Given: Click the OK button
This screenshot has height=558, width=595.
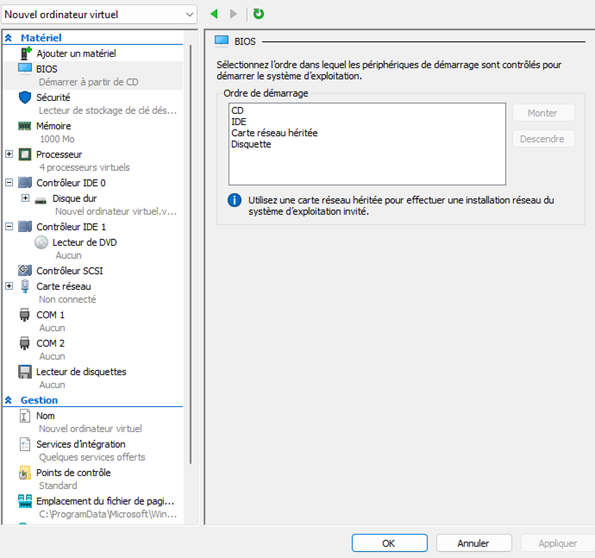Looking at the screenshot, I should click(x=389, y=543).
